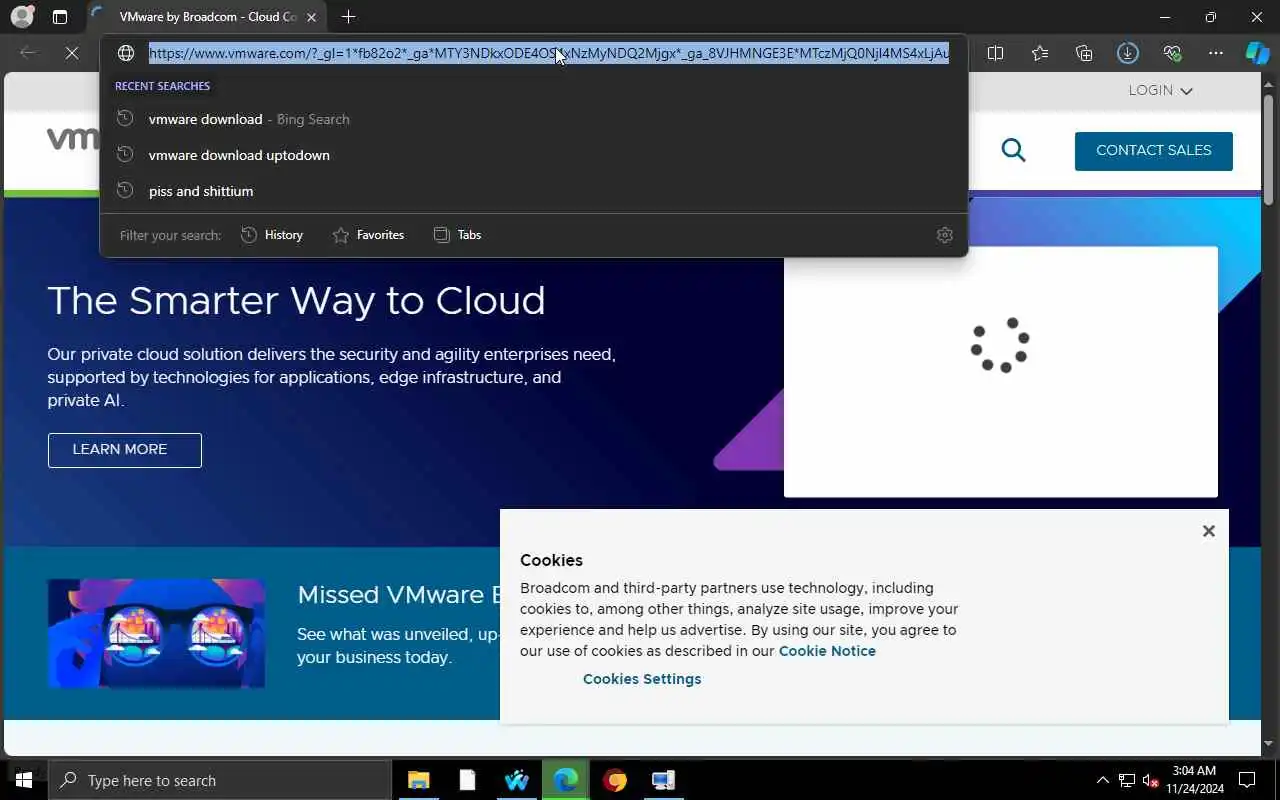The image size is (1280, 800).
Task: Open Copilot sidebar icon
Action: 1257,53
